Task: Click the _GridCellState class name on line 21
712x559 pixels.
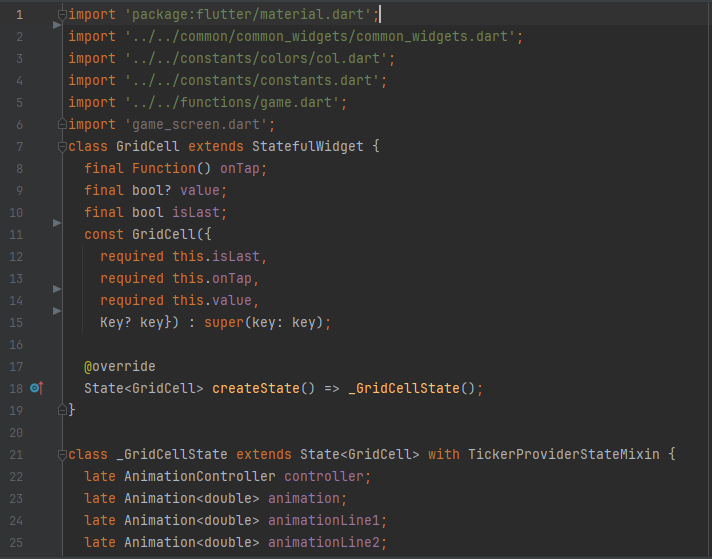Action: point(172,455)
